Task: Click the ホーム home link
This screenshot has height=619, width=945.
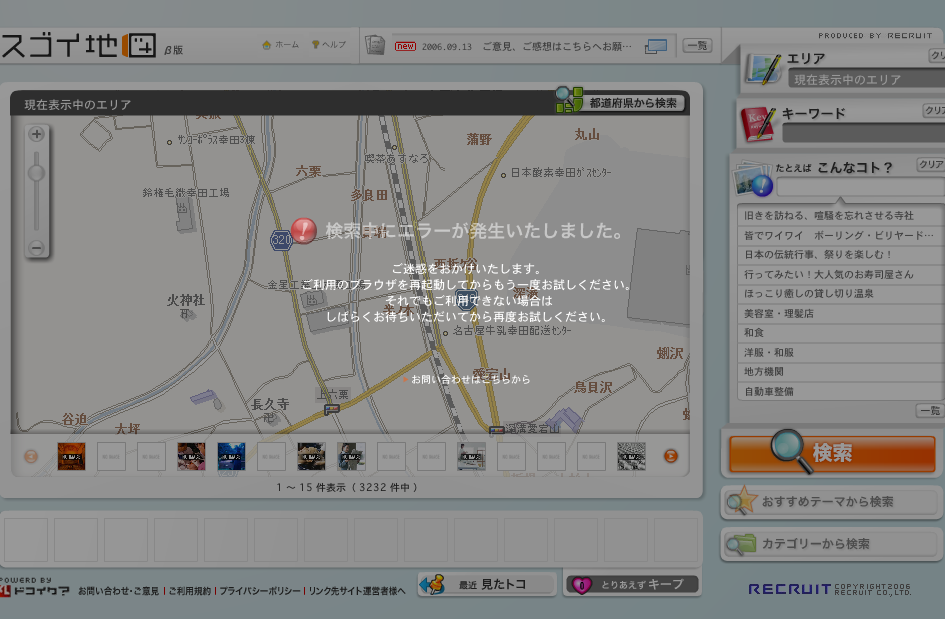Action: coord(280,45)
